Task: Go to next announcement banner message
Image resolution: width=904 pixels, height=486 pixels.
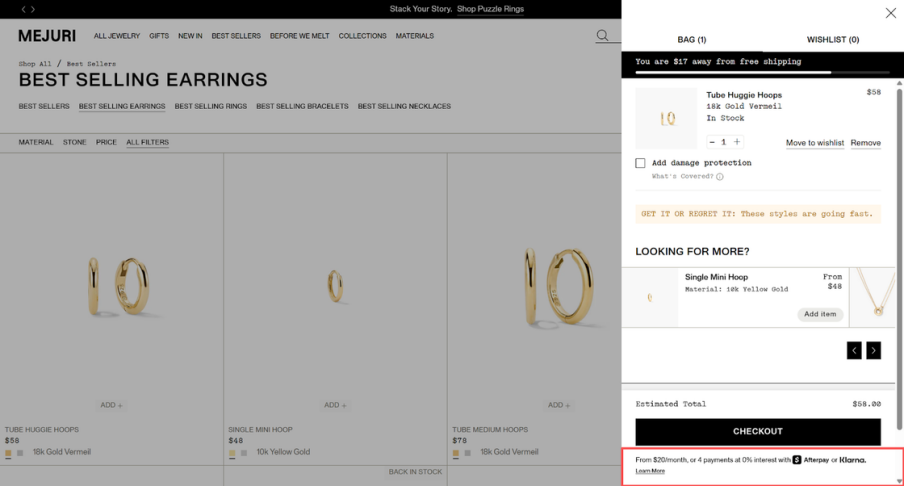Action: coord(34,9)
